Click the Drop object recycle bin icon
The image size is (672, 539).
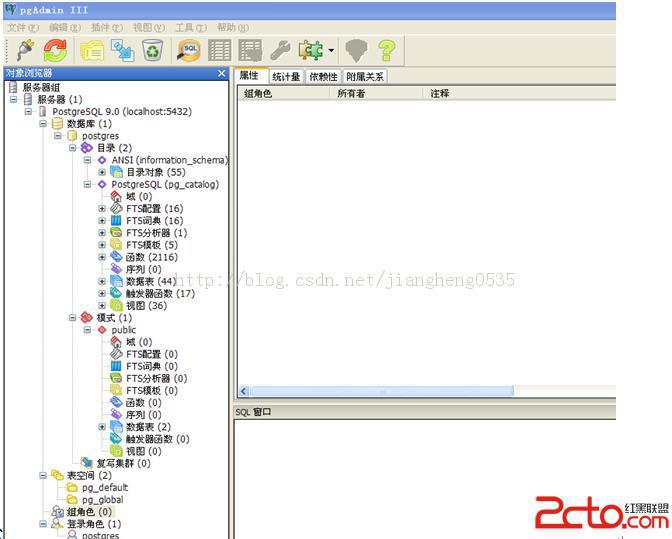point(153,51)
